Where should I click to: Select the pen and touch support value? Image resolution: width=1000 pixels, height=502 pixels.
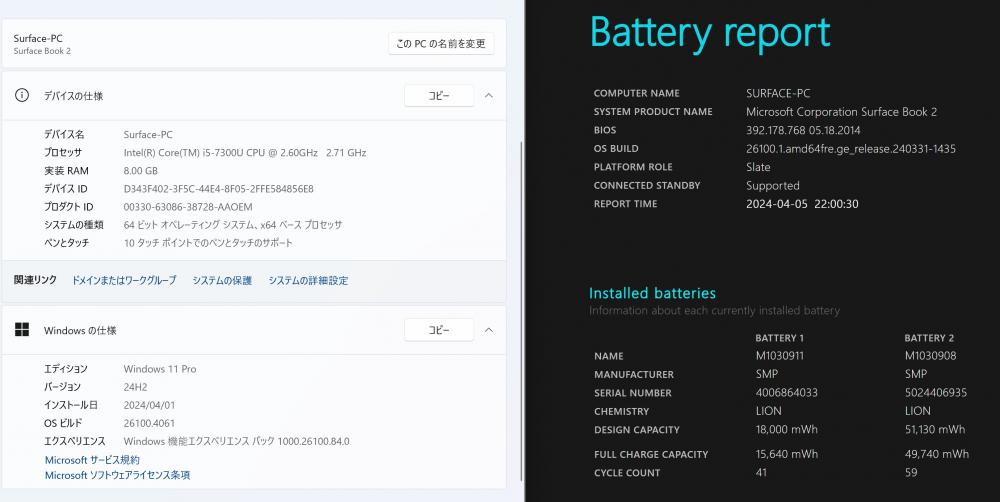[x=209, y=243]
